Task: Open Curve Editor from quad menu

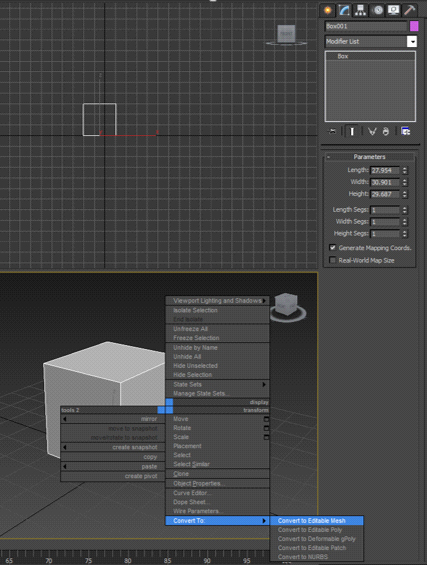Action: [x=217, y=493]
